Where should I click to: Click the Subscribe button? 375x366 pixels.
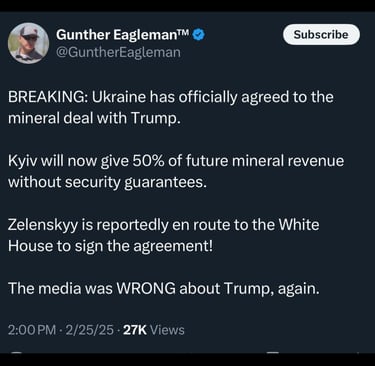321,34
